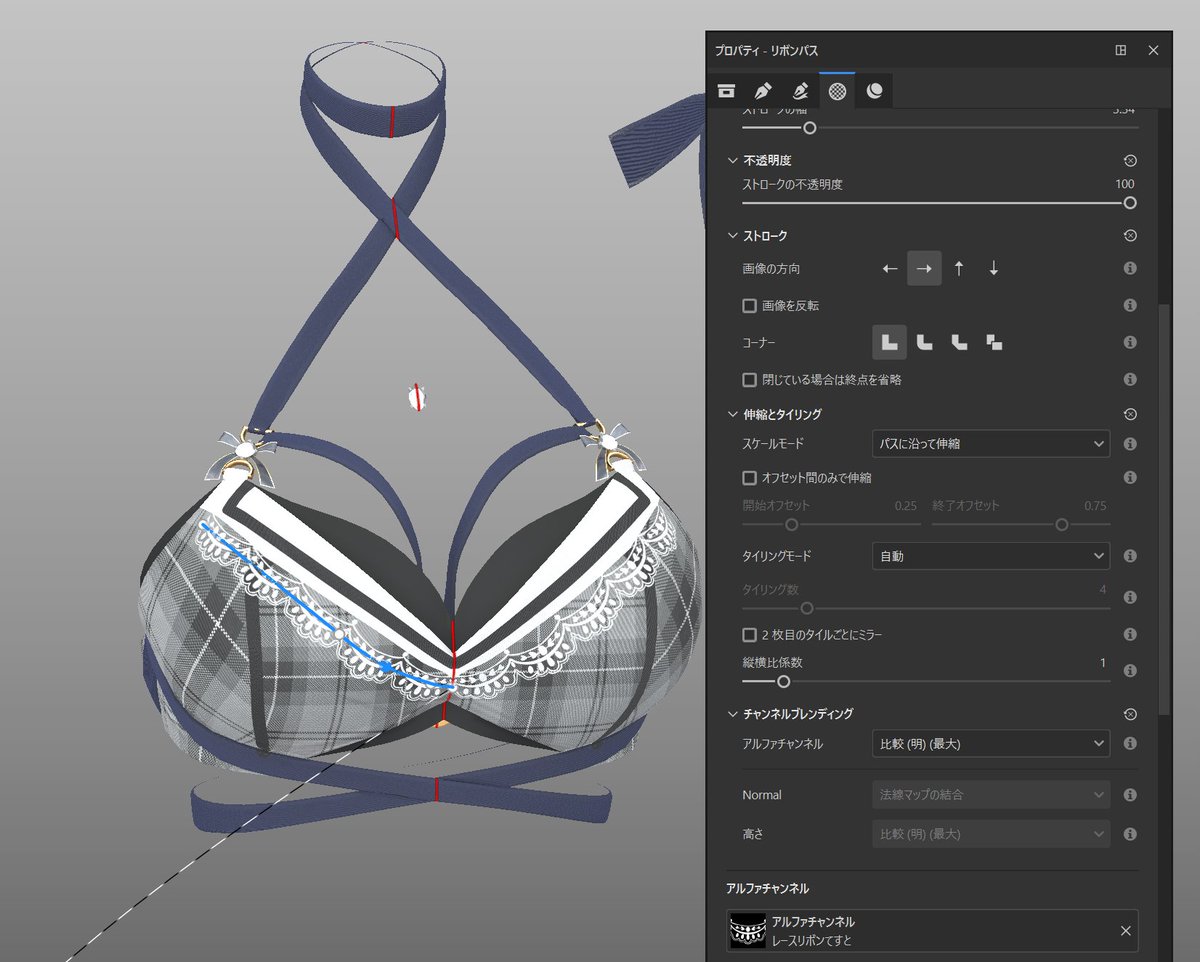Open the crescent sphere shading tab
Image resolution: width=1200 pixels, height=962 pixels.
coord(875,91)
